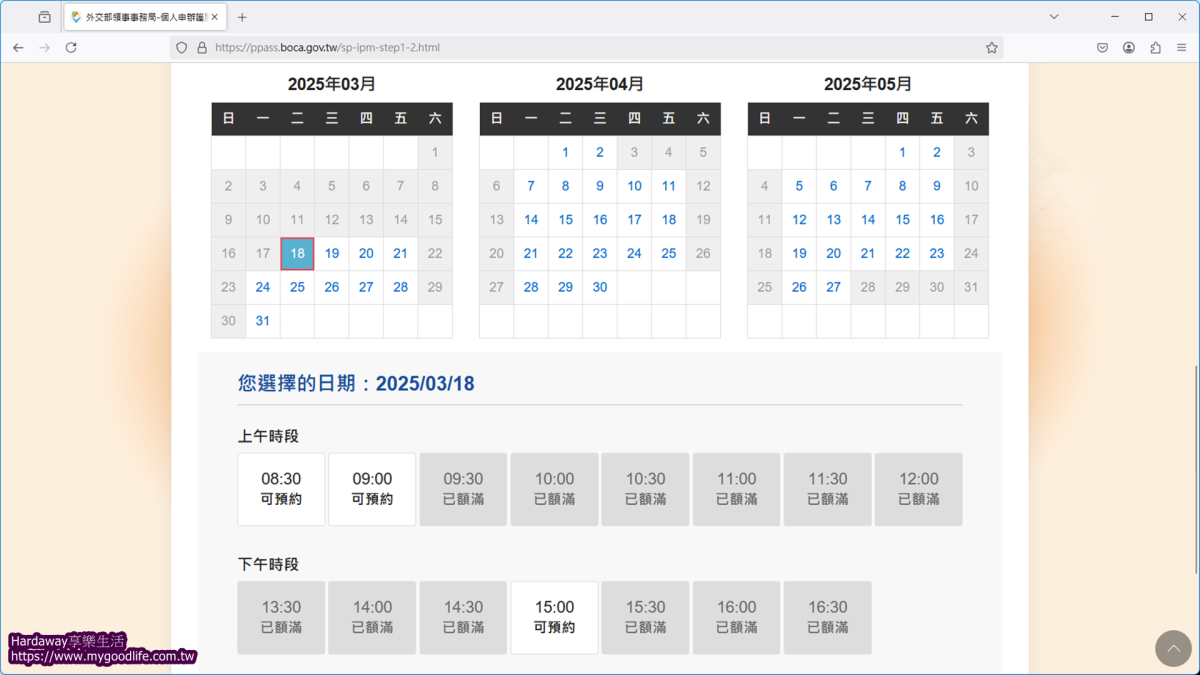Bookmark this page with the star icon
Viewport: 1200px width, 675px height.
pyautogui.click(x=991, y=47)
